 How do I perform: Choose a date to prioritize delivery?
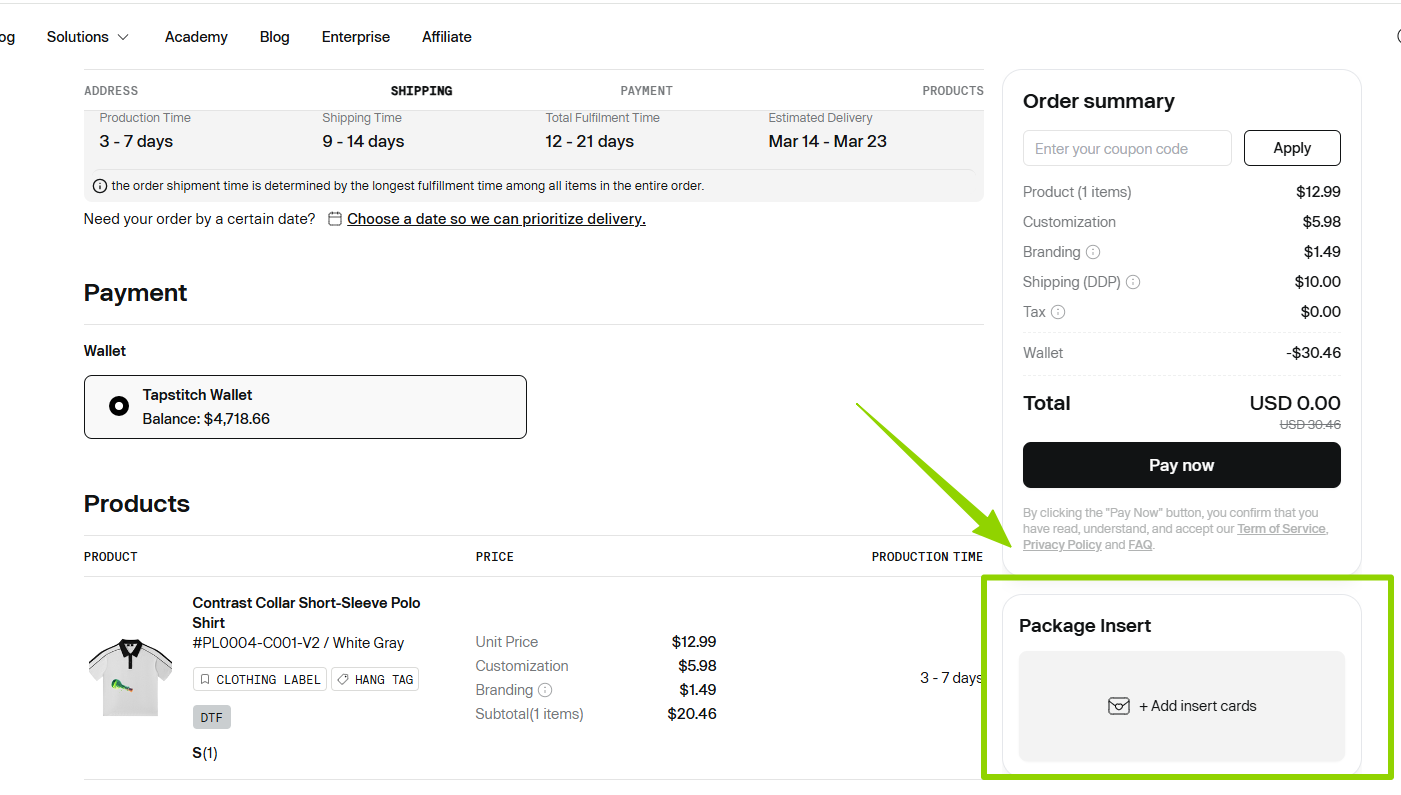(x=496, y=219)
